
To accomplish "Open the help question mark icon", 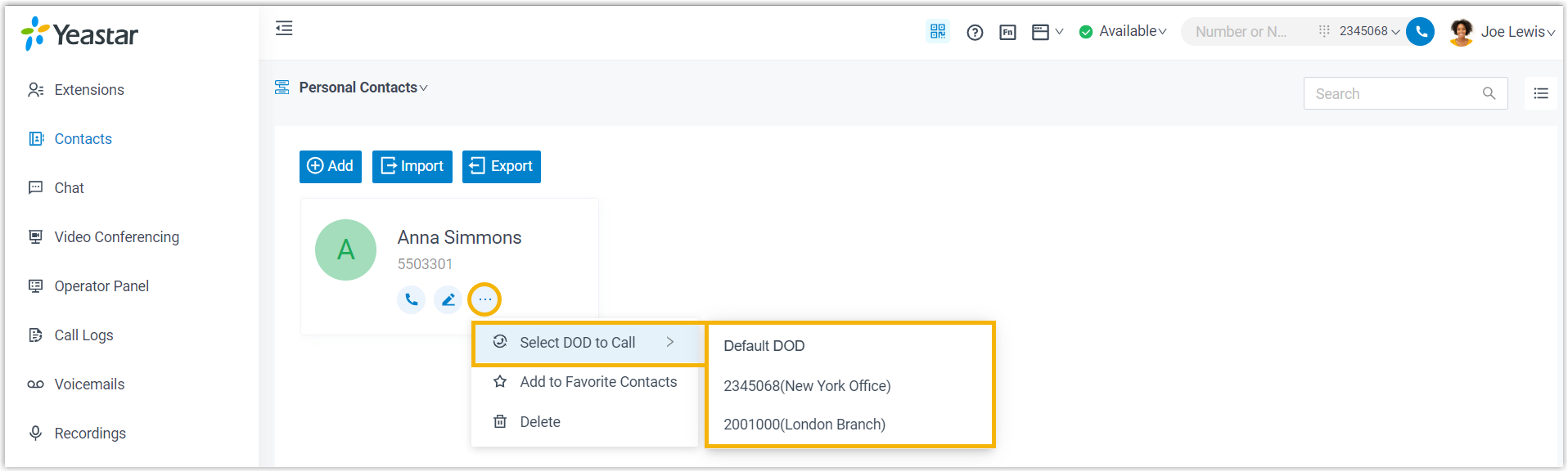I will tap(975, 33).
